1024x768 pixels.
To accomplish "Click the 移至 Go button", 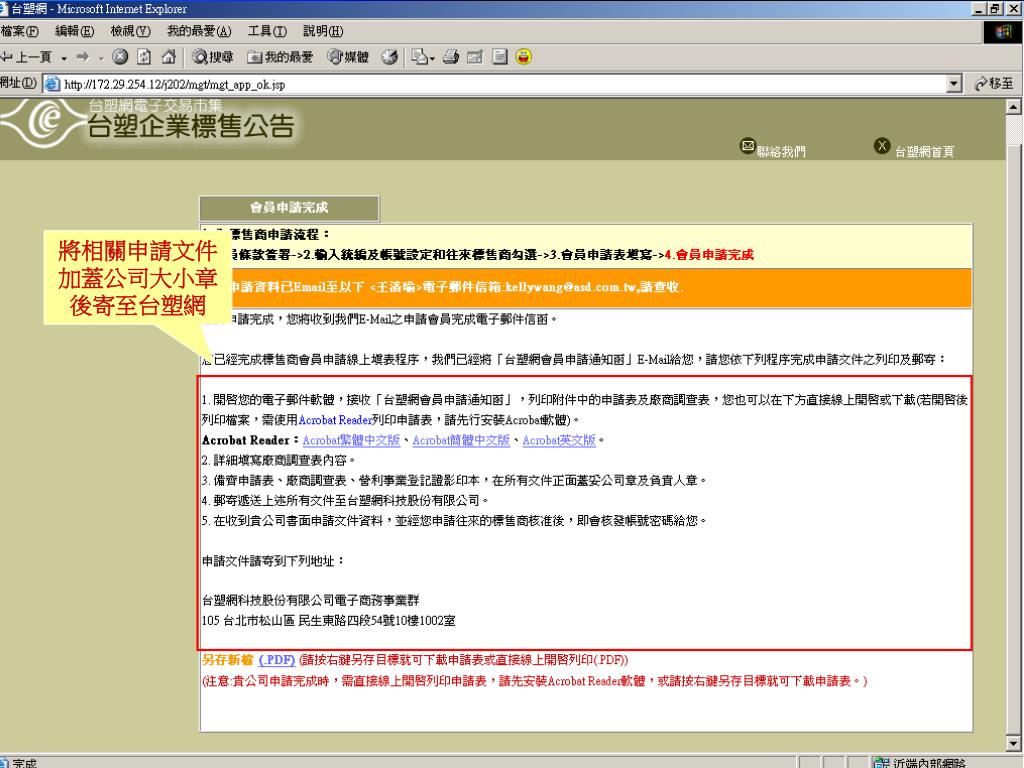I will (993, 84).
